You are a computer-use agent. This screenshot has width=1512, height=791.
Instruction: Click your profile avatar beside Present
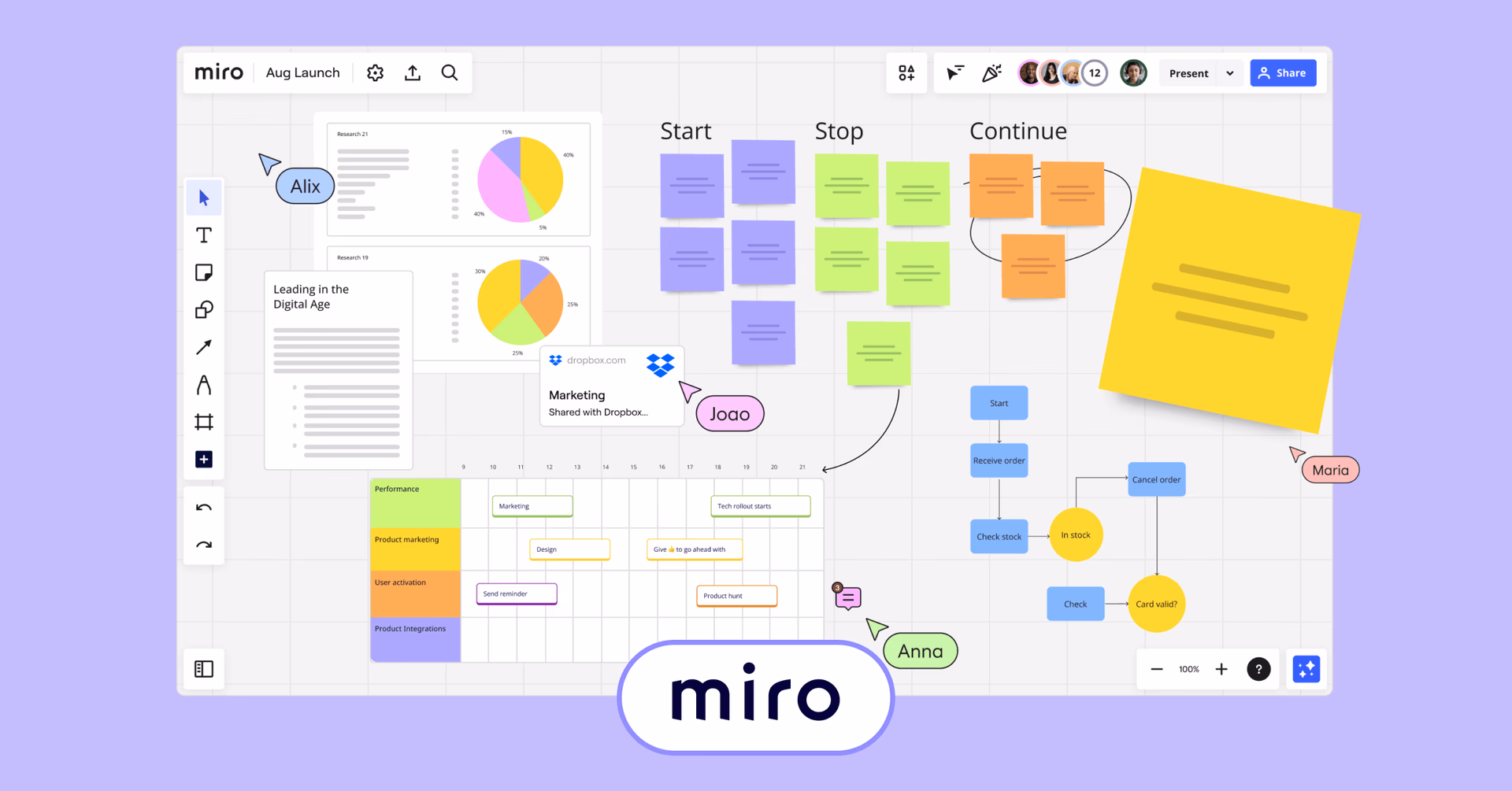click(x=1133, y=73)
